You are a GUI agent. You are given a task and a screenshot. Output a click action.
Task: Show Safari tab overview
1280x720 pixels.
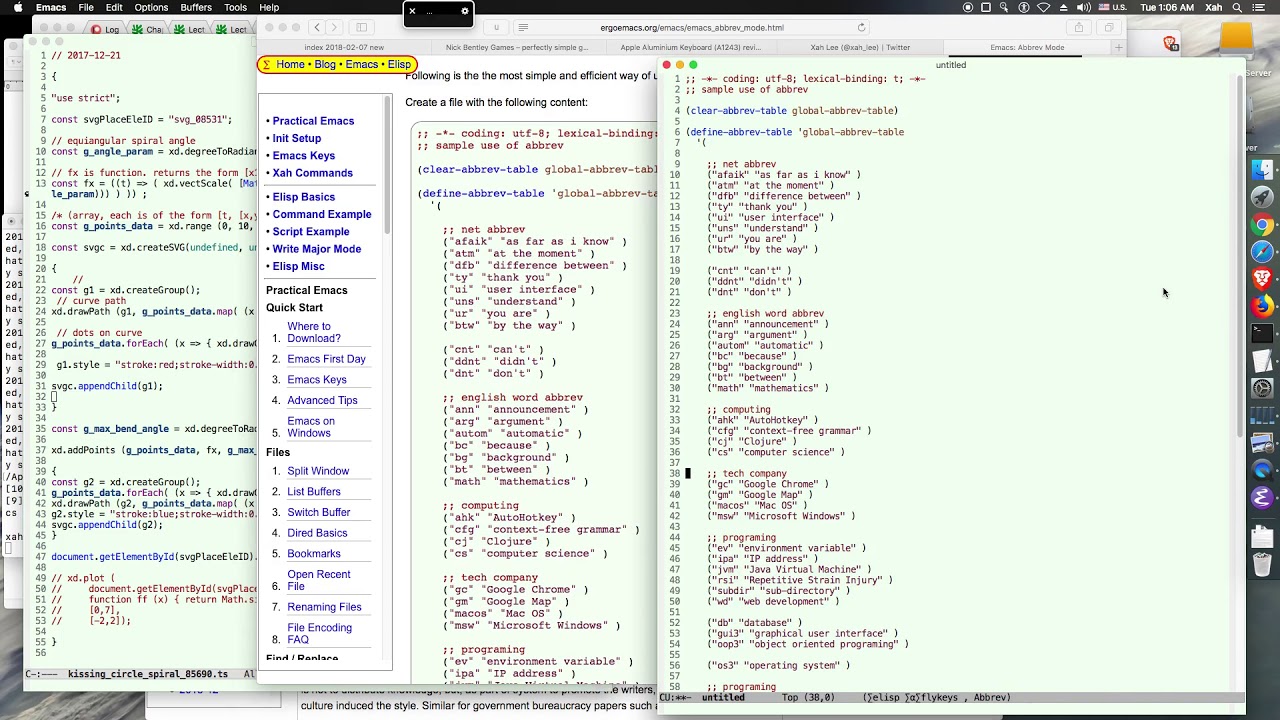click(x=1109, y=28)
